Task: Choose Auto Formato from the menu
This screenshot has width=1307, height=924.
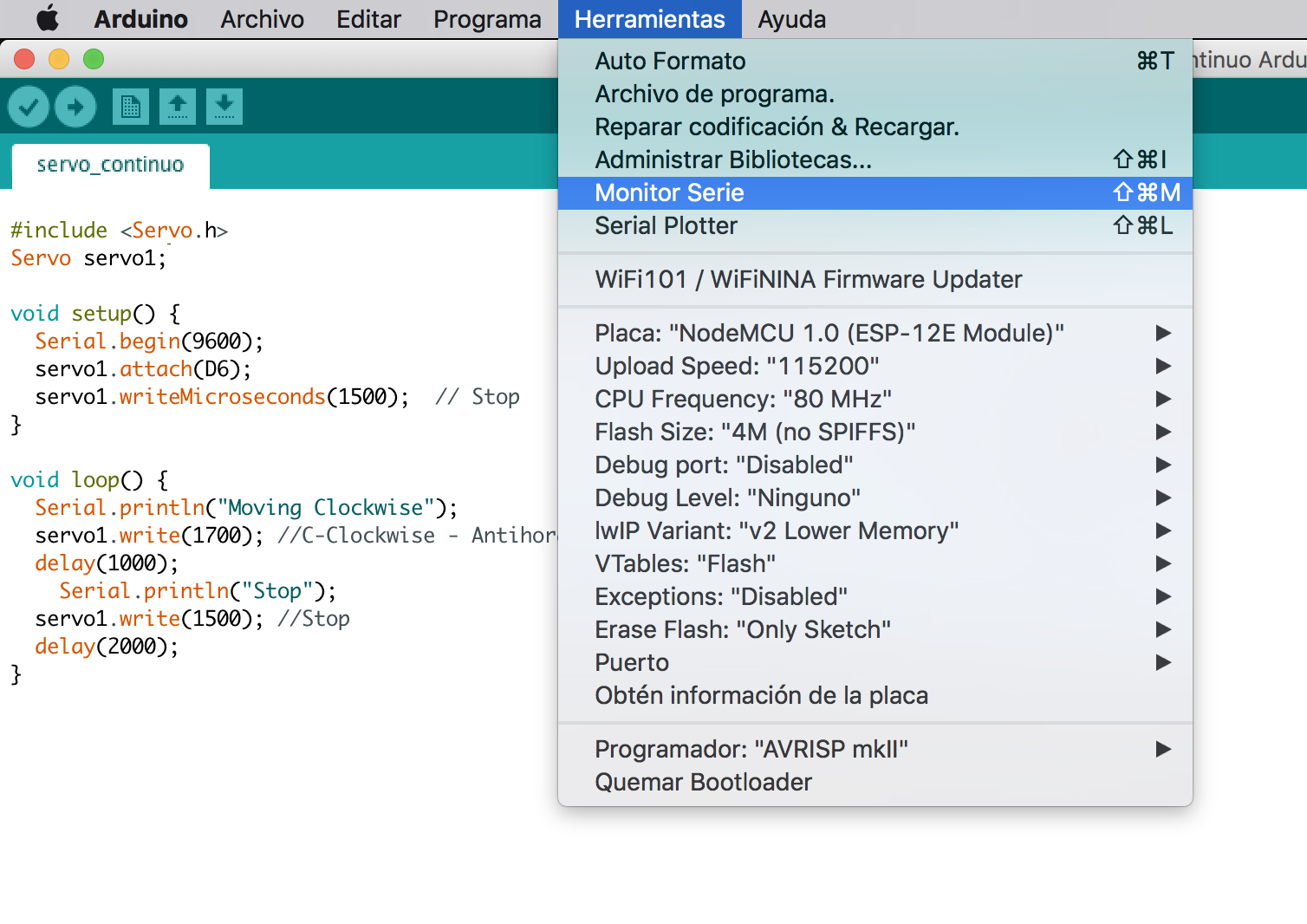Action: 875,61
